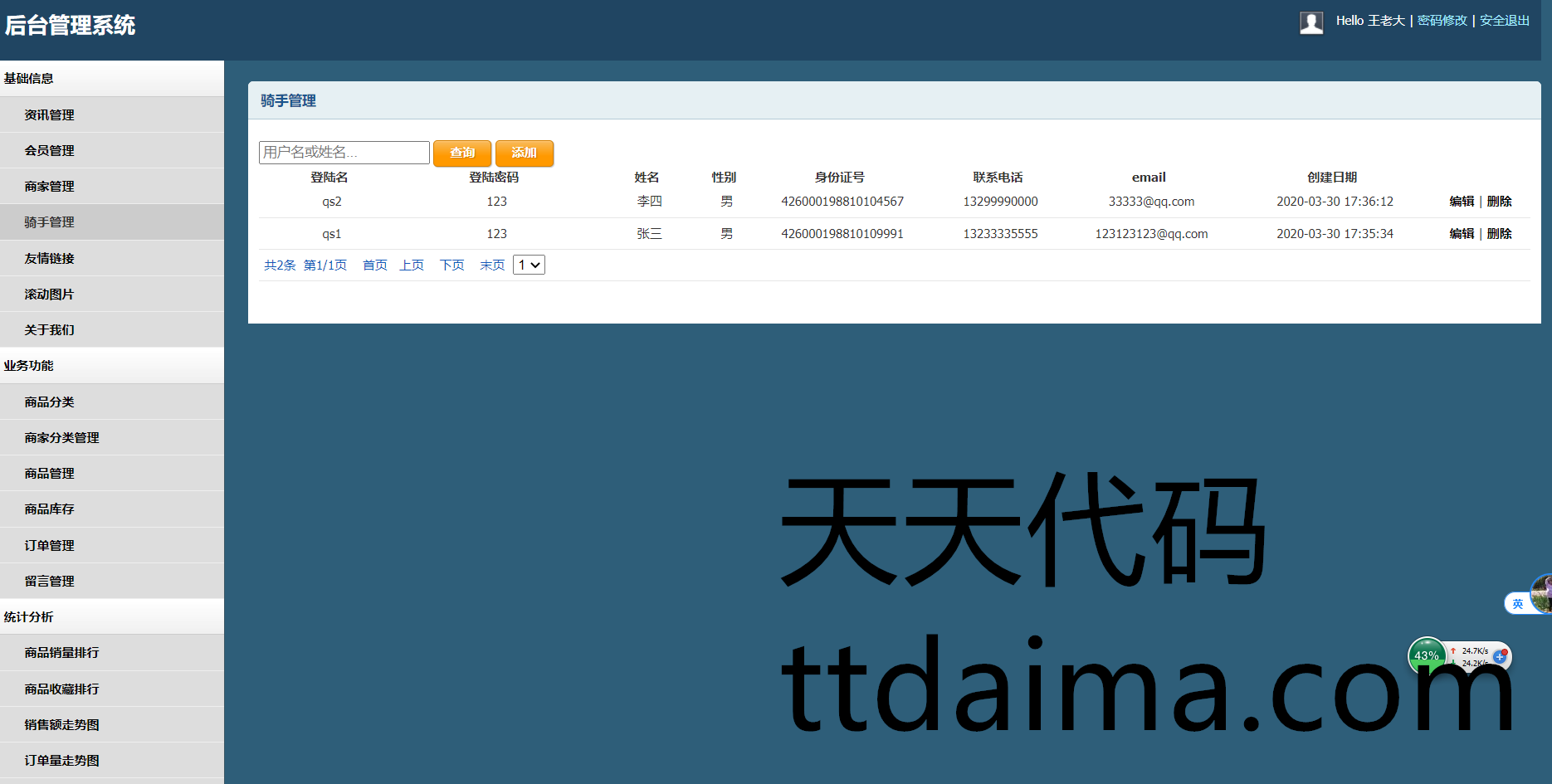Click the user avatar icon in header
This screenshot has width=1552, height=784.
(x=1311, y=22)
